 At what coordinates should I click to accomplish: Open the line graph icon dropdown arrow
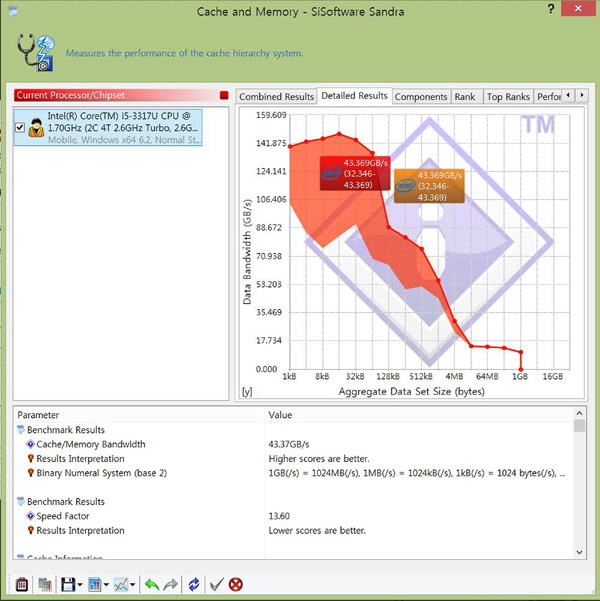pyautogui.click(x=133, y=585)
